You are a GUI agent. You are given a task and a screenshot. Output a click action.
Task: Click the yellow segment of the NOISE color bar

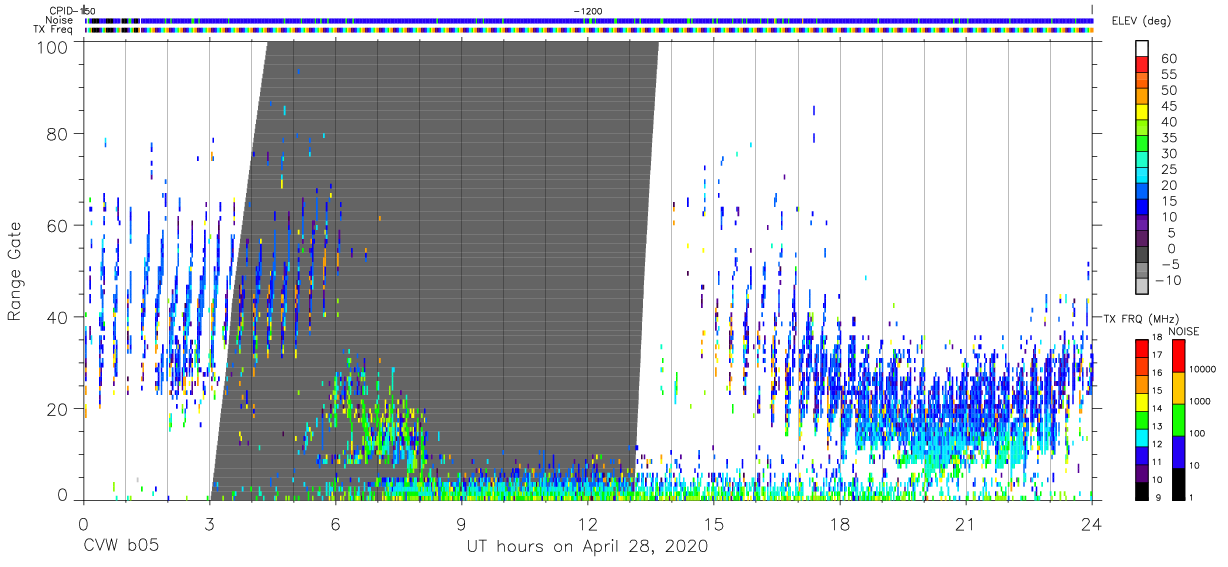pos(1177,387)
